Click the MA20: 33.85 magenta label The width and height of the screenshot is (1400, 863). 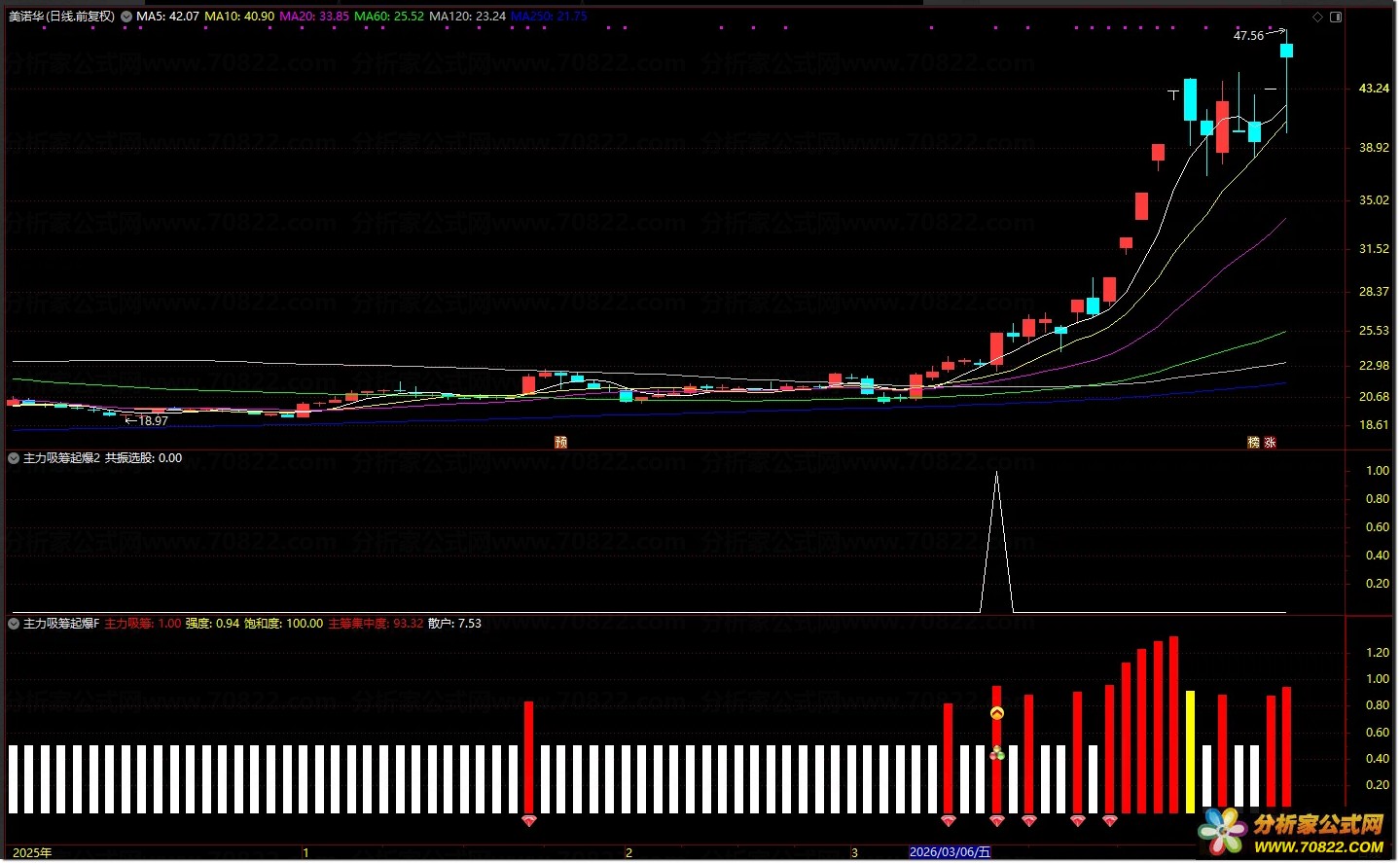click(x=314, y=17)
